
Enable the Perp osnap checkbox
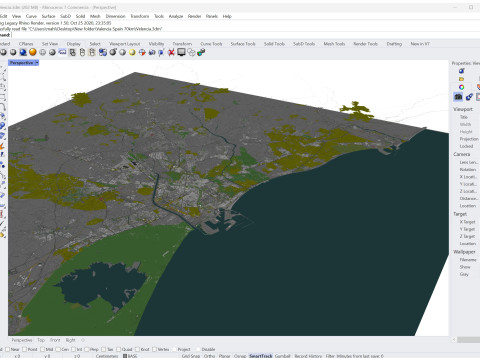coord(86,349)
